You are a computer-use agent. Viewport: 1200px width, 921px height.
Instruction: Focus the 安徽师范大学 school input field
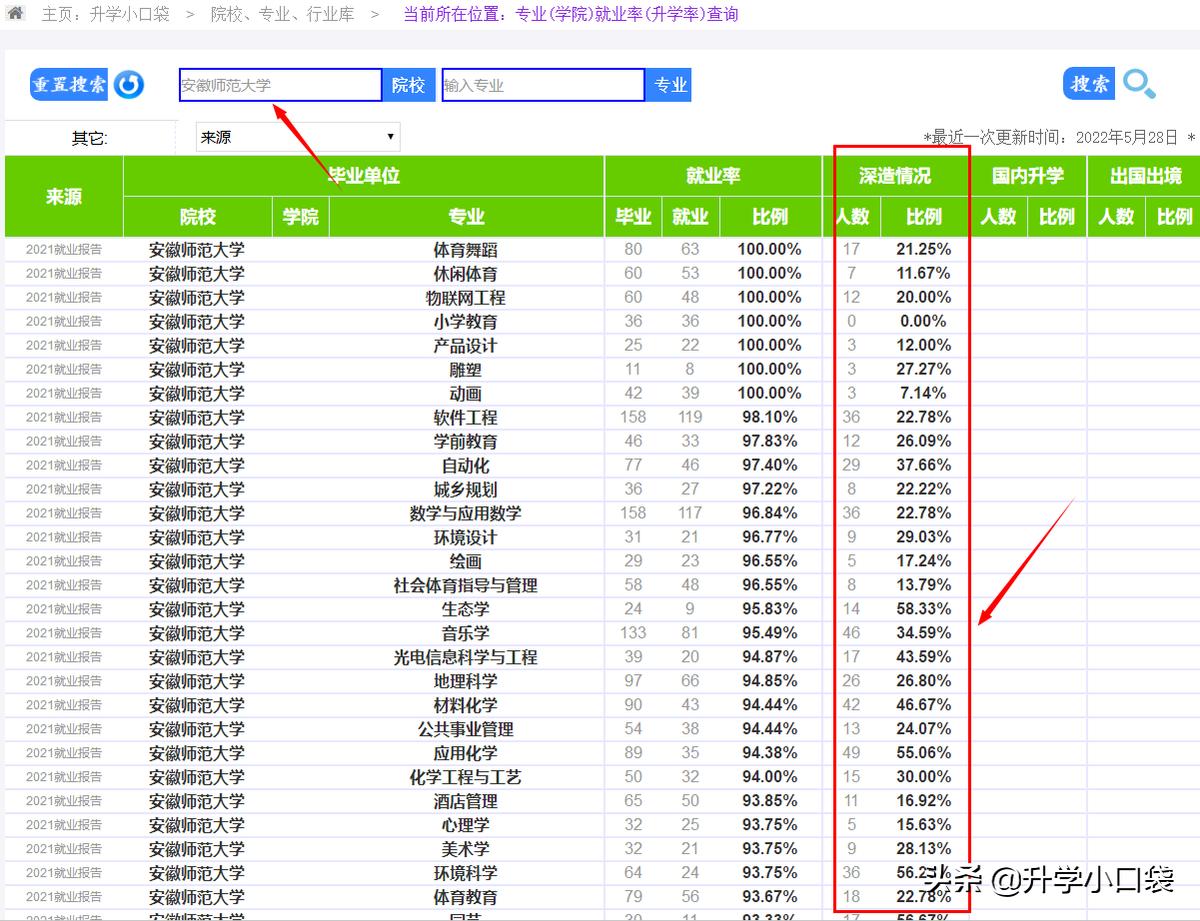tap(280, 85)
